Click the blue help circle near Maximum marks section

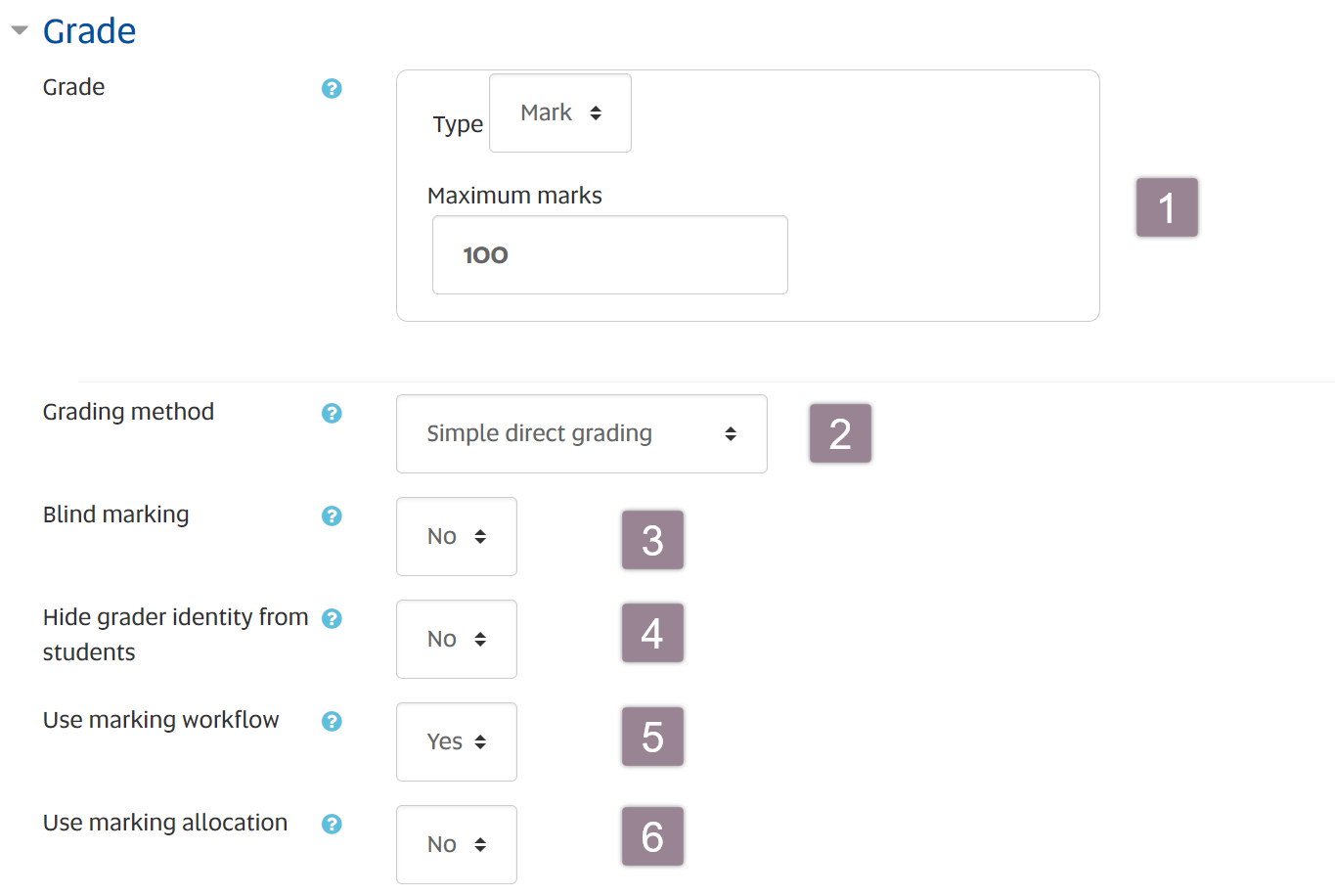pos(332,88)
